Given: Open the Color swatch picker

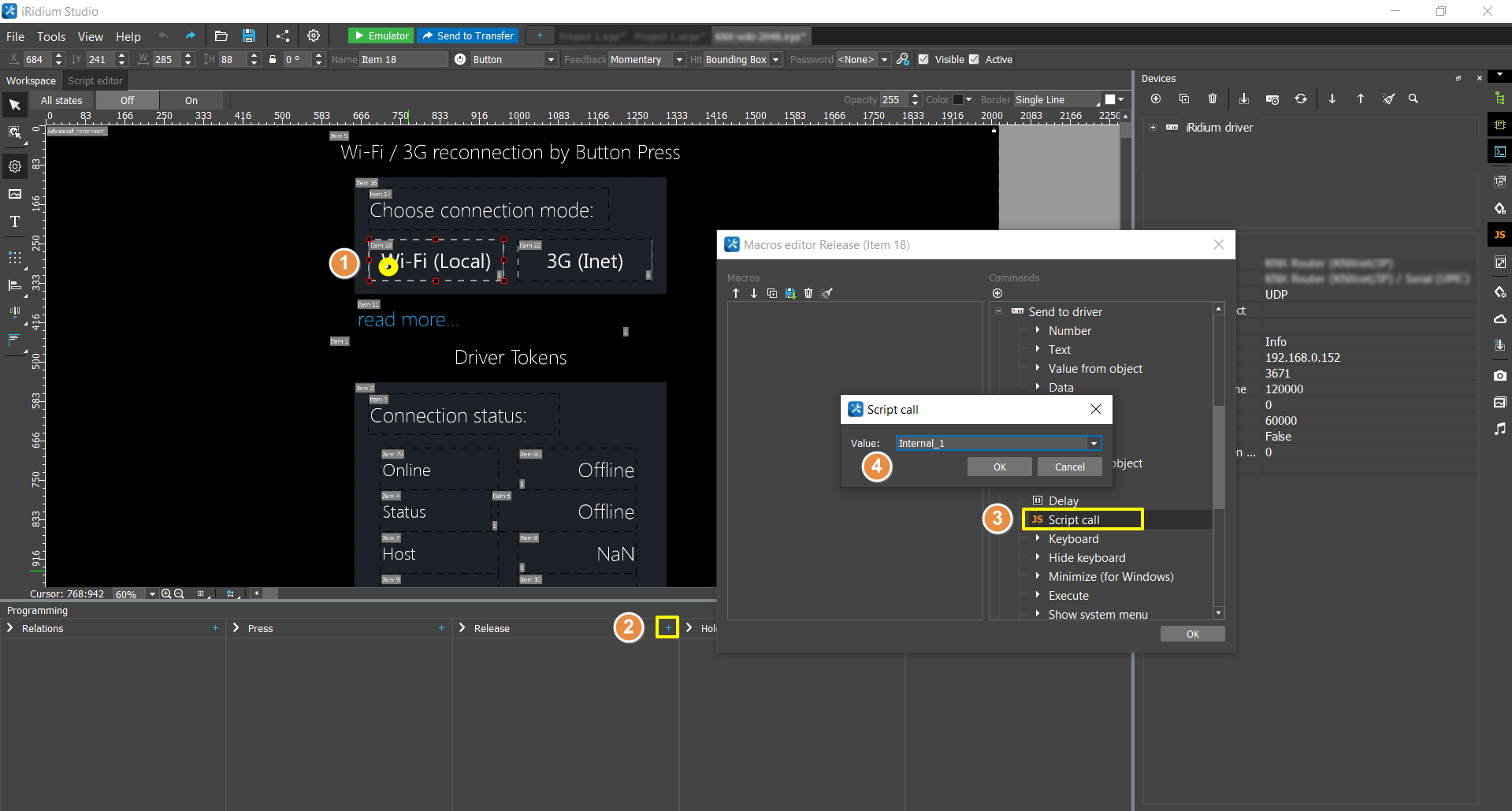Looking at the screenshot, I should click(x=962, y=100).
